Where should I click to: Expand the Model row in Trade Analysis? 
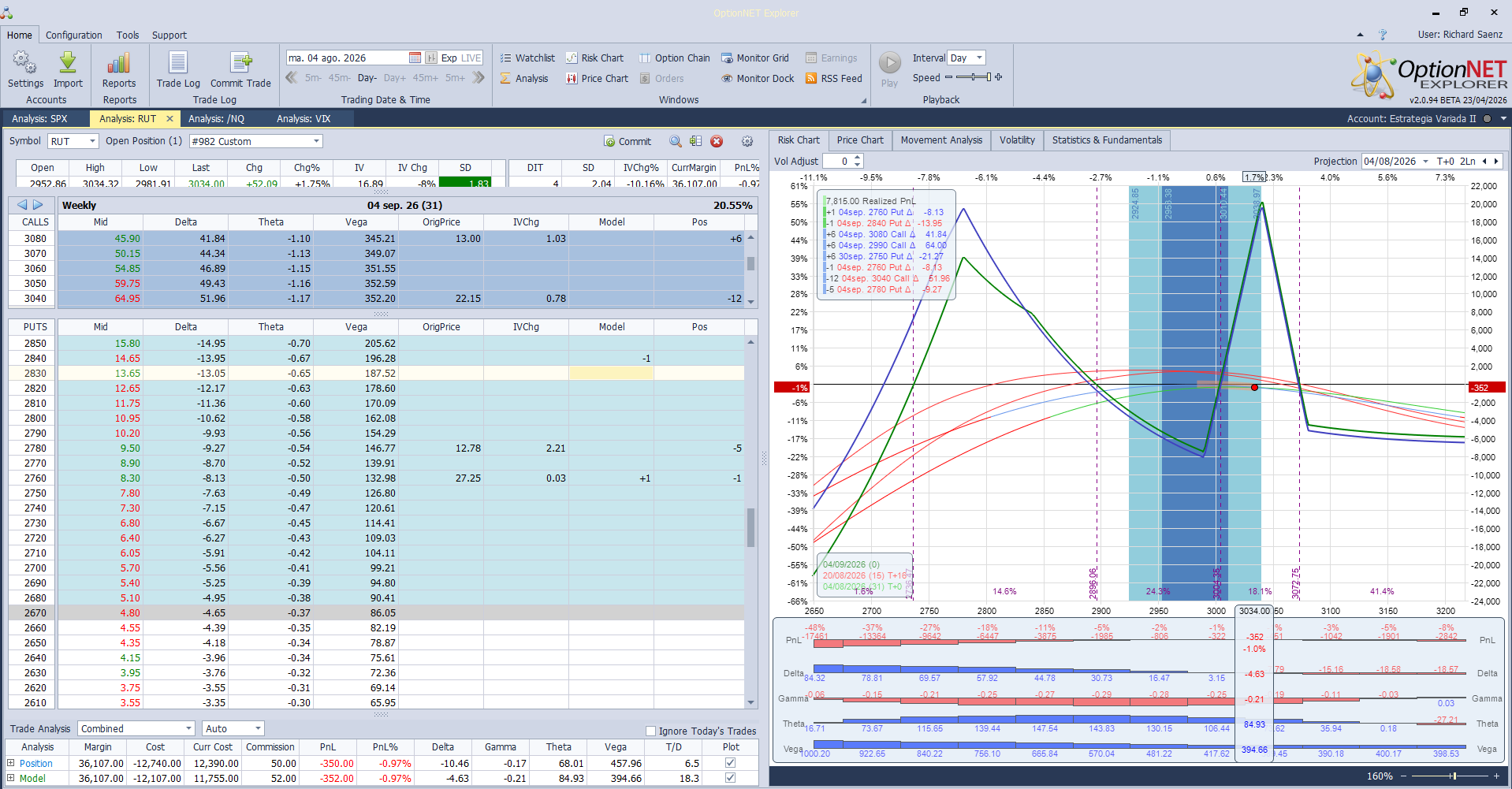pos(11,778)
